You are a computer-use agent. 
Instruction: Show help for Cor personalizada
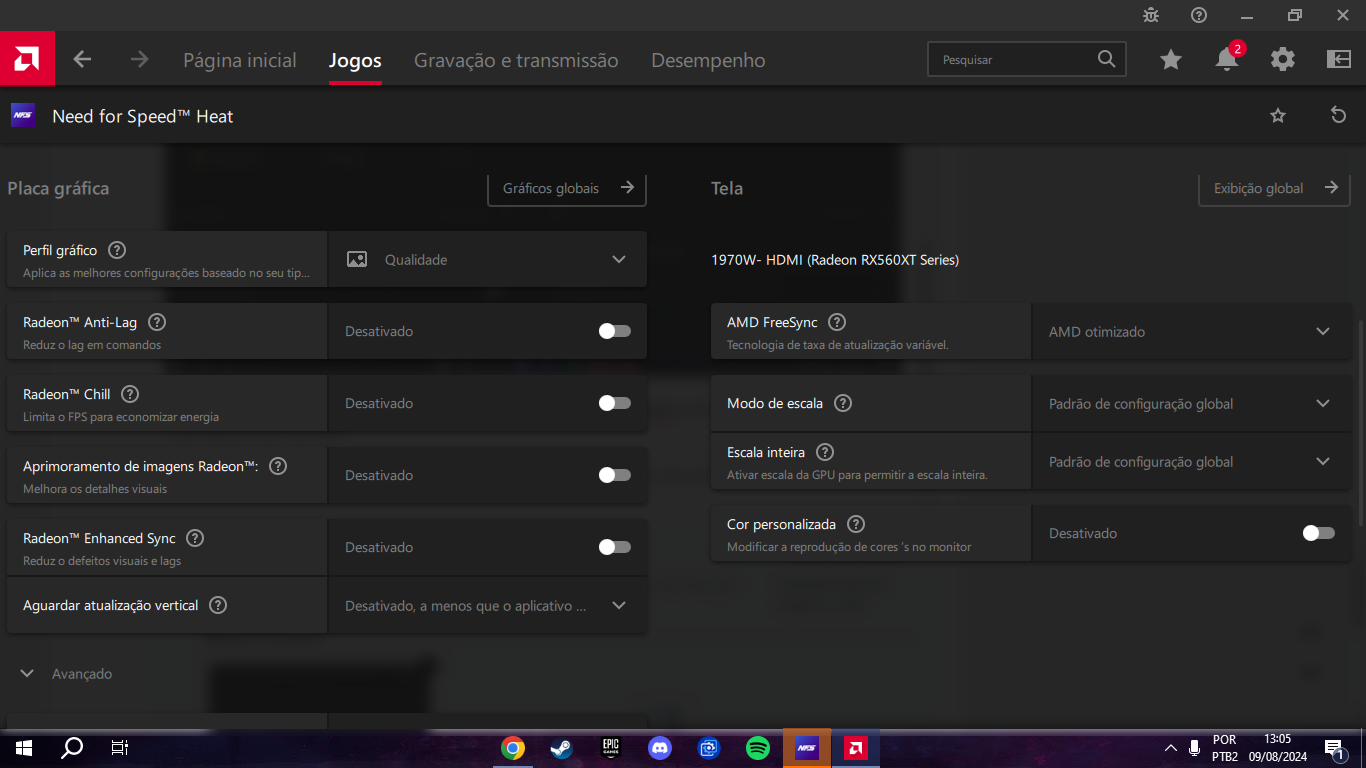click(x=855, y=524)
